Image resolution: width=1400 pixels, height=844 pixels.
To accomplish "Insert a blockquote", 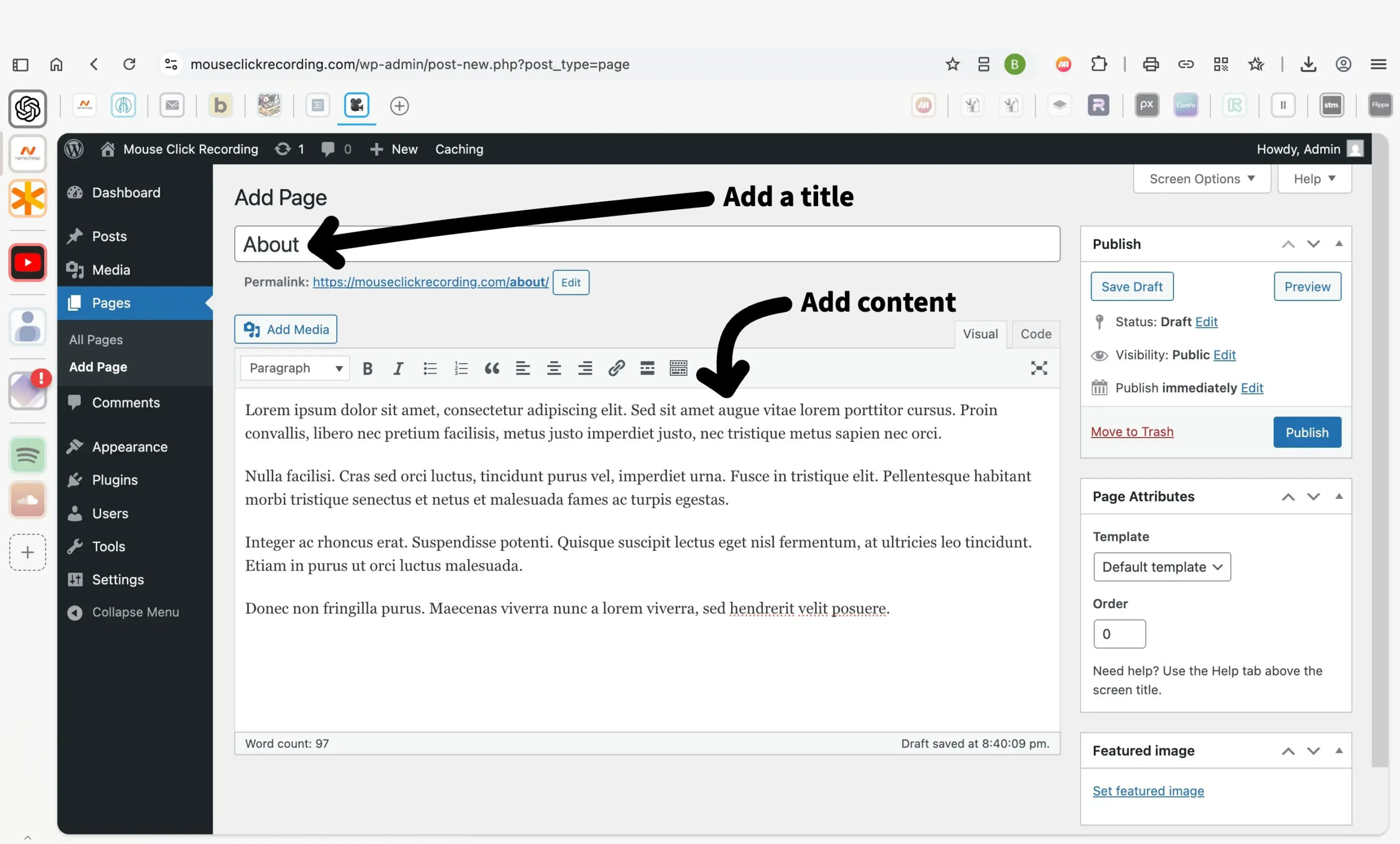I will tap(492, 368).
